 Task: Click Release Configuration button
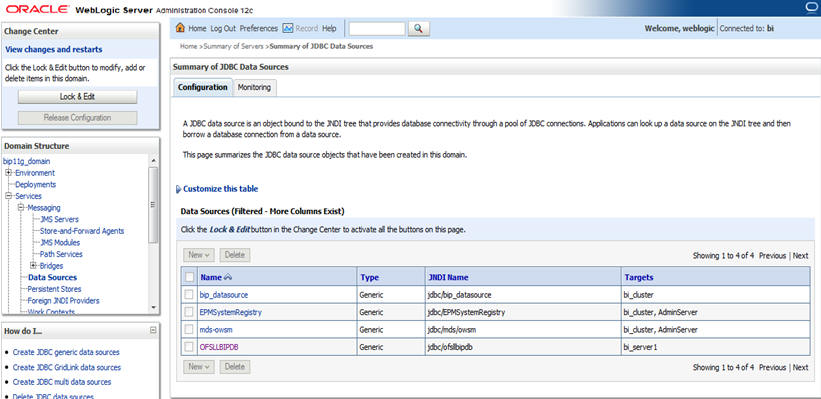click(77, 118)
